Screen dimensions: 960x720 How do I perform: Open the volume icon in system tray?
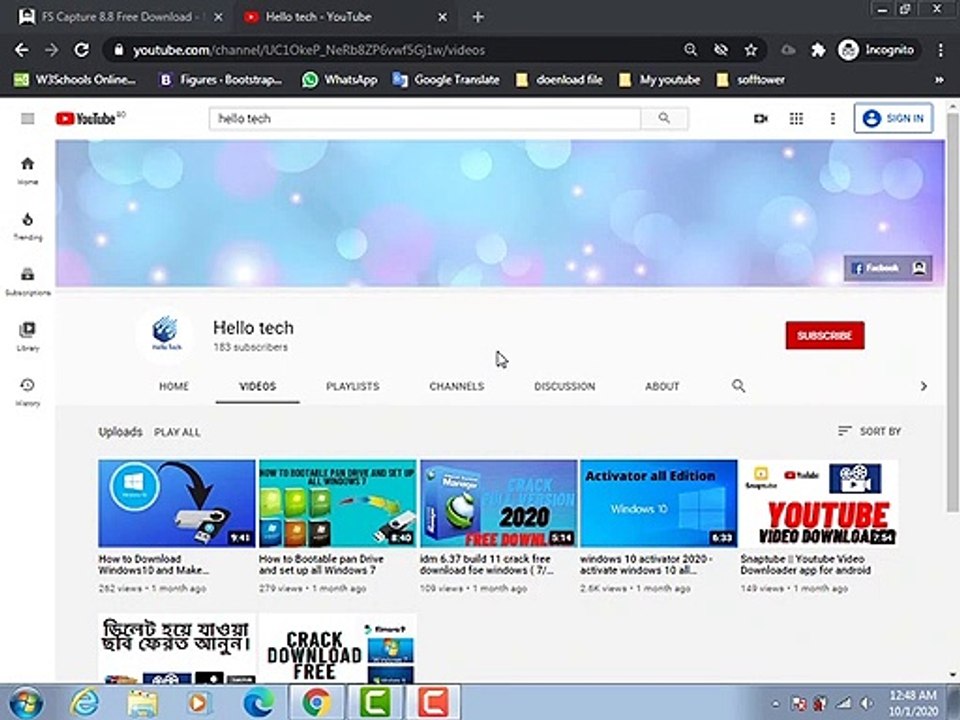point(866,703)
